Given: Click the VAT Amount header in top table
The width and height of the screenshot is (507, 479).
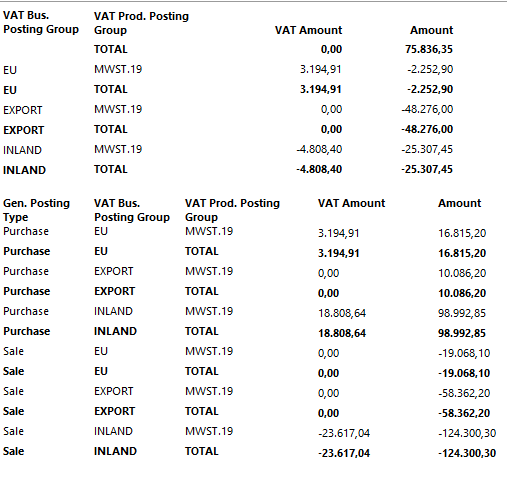Looking at the screenshot, I should (308, 30).
